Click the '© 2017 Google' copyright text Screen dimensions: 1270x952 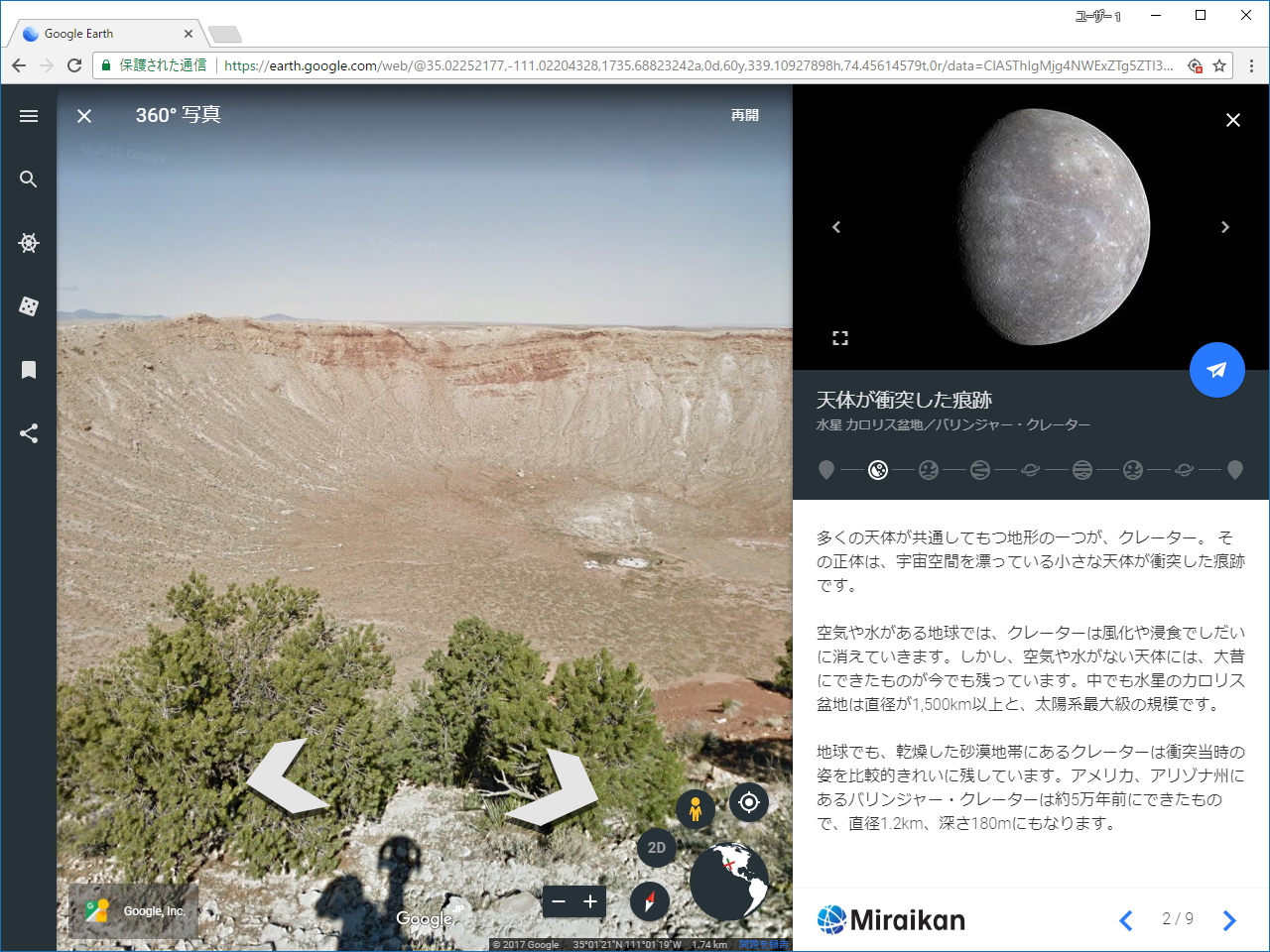526,945
